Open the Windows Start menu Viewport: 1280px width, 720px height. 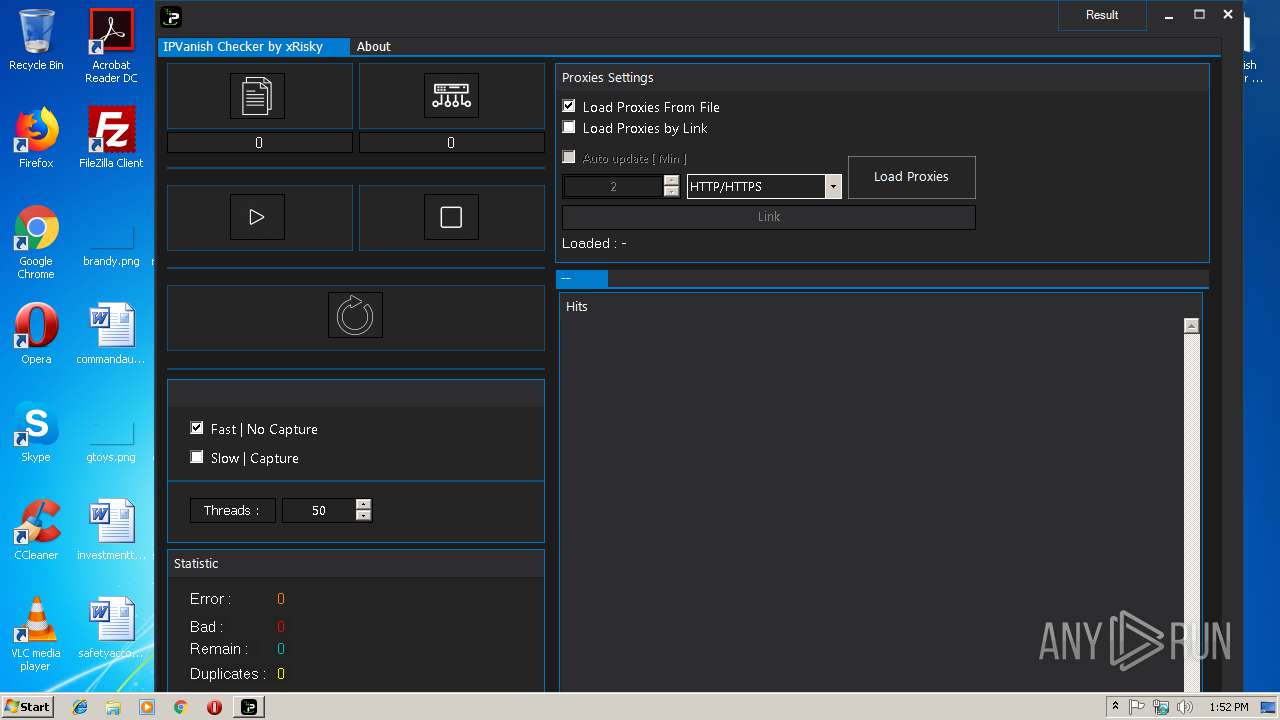click(x=27, y=706)
